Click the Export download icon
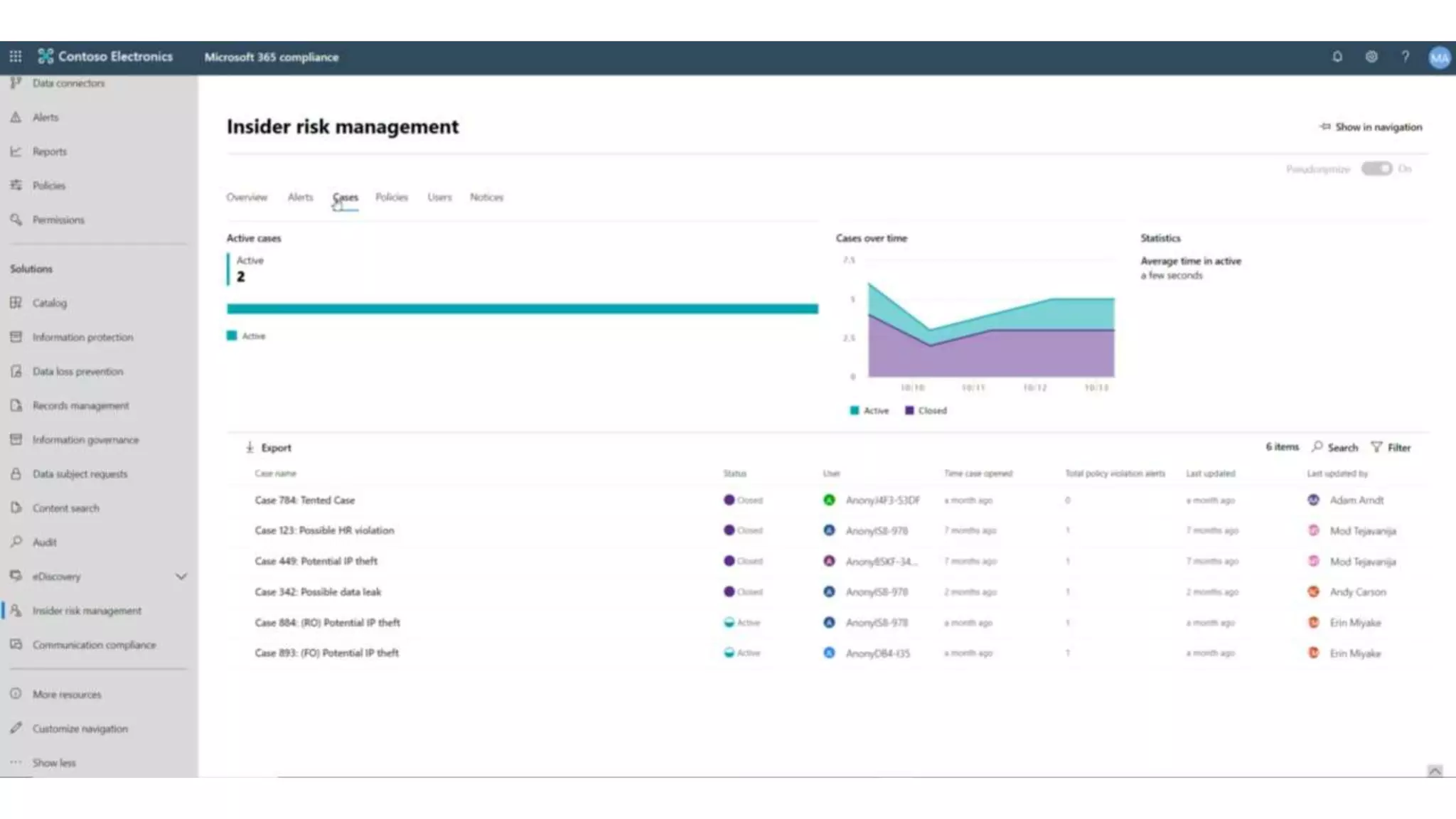 pyautogui.click(x=250, y=447)
